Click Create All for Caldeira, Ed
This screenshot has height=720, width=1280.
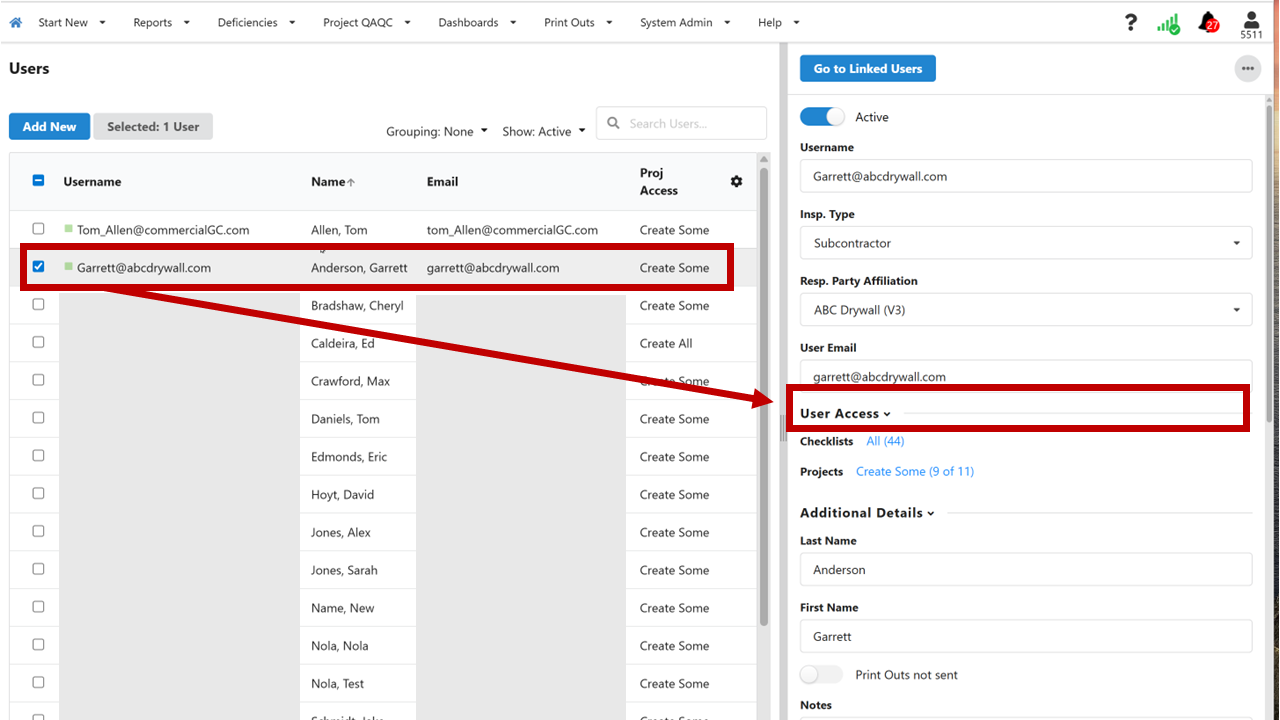[x=666, y=343]
